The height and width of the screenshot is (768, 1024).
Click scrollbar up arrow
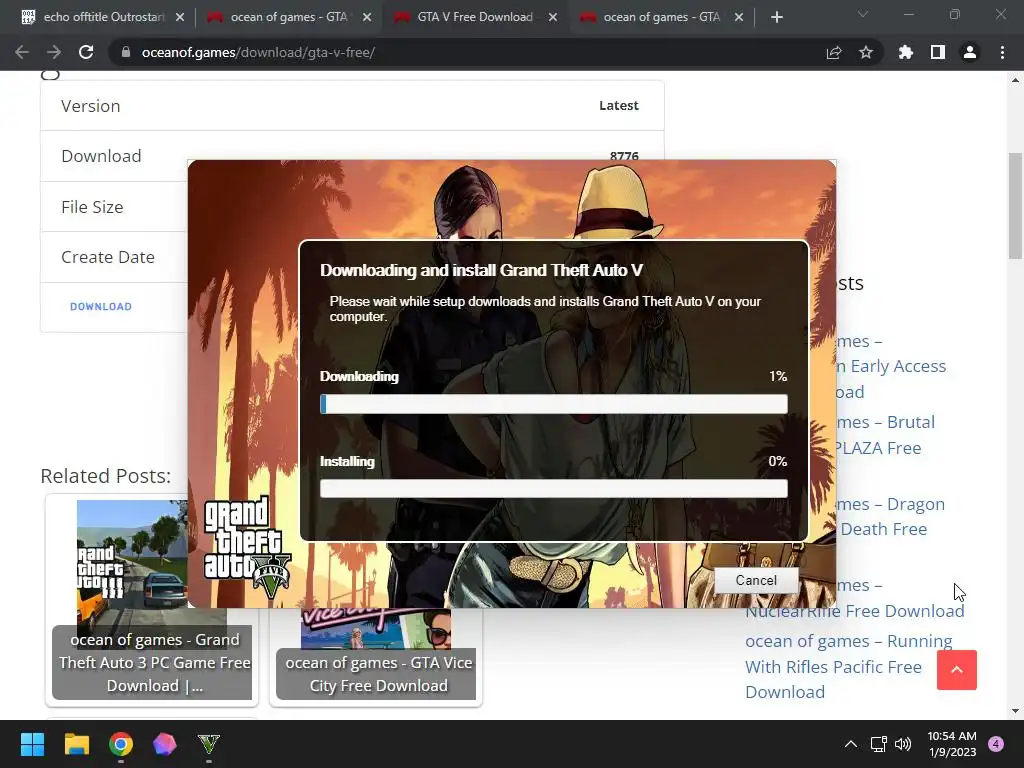click(x=1015, y=80)
